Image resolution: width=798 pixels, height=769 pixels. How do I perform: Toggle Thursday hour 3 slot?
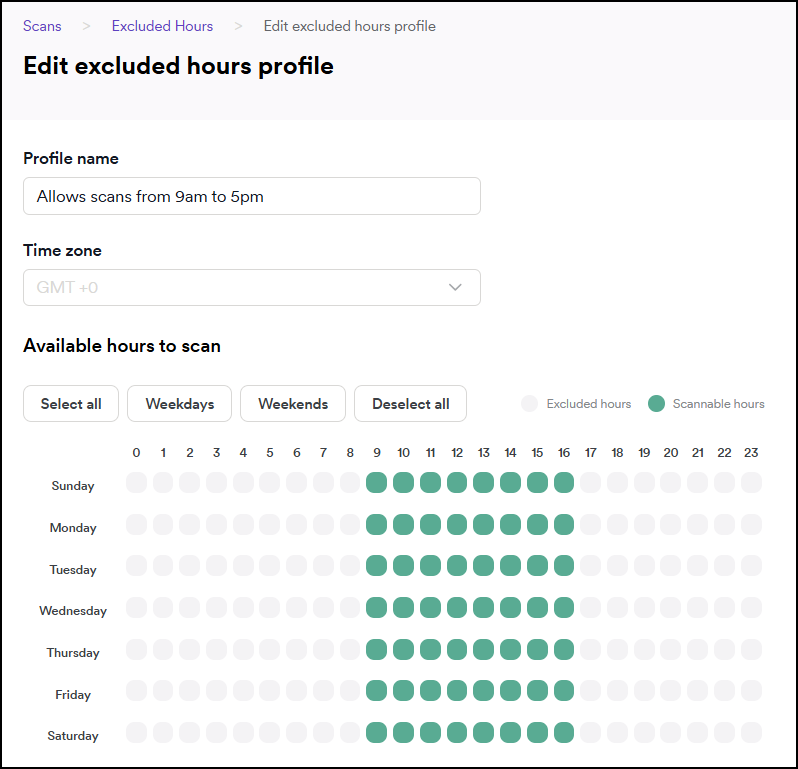216,649
